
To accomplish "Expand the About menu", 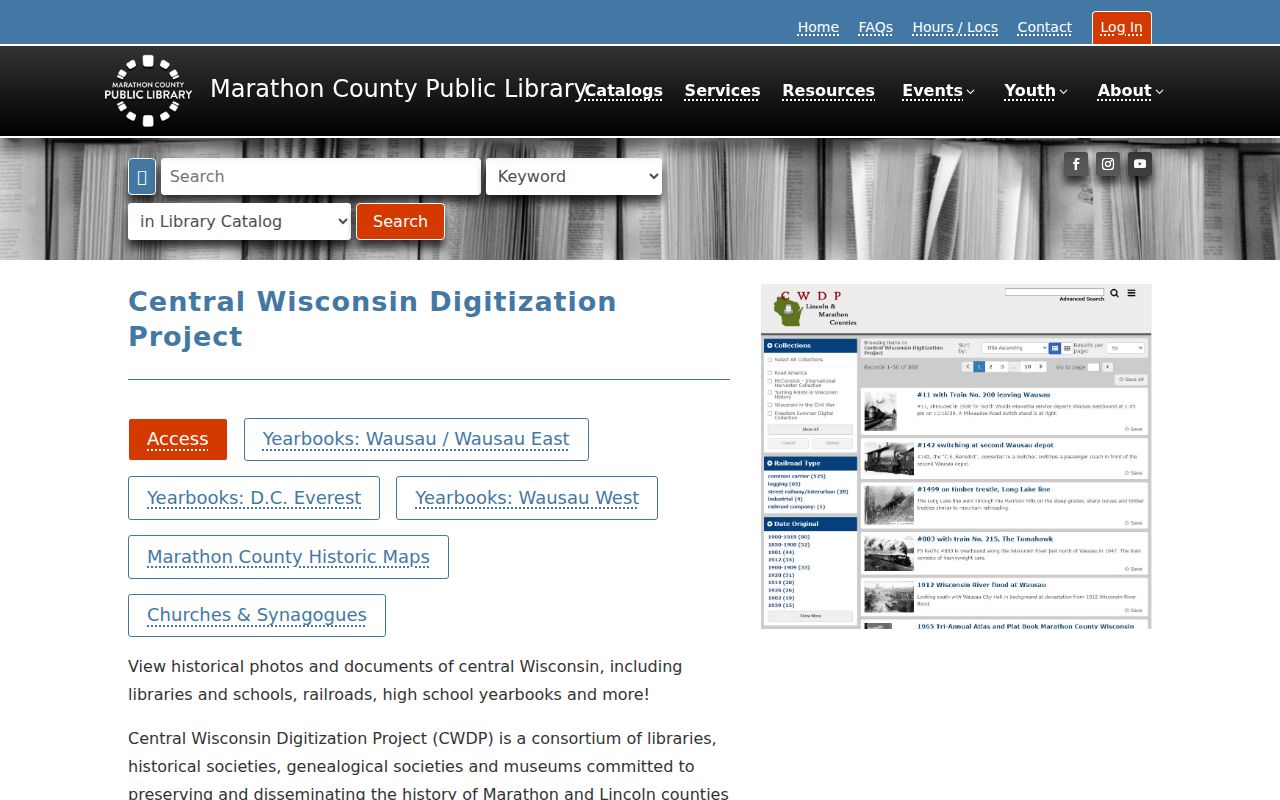I will tap(1130, 91).
